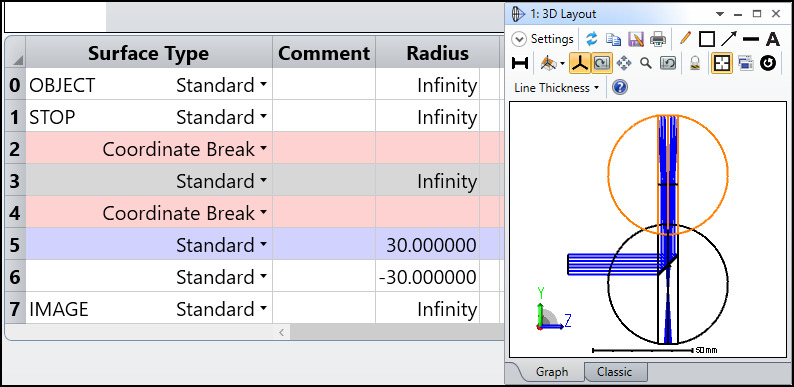Save the 3D Layout graphic as file

tap(636, 39)
